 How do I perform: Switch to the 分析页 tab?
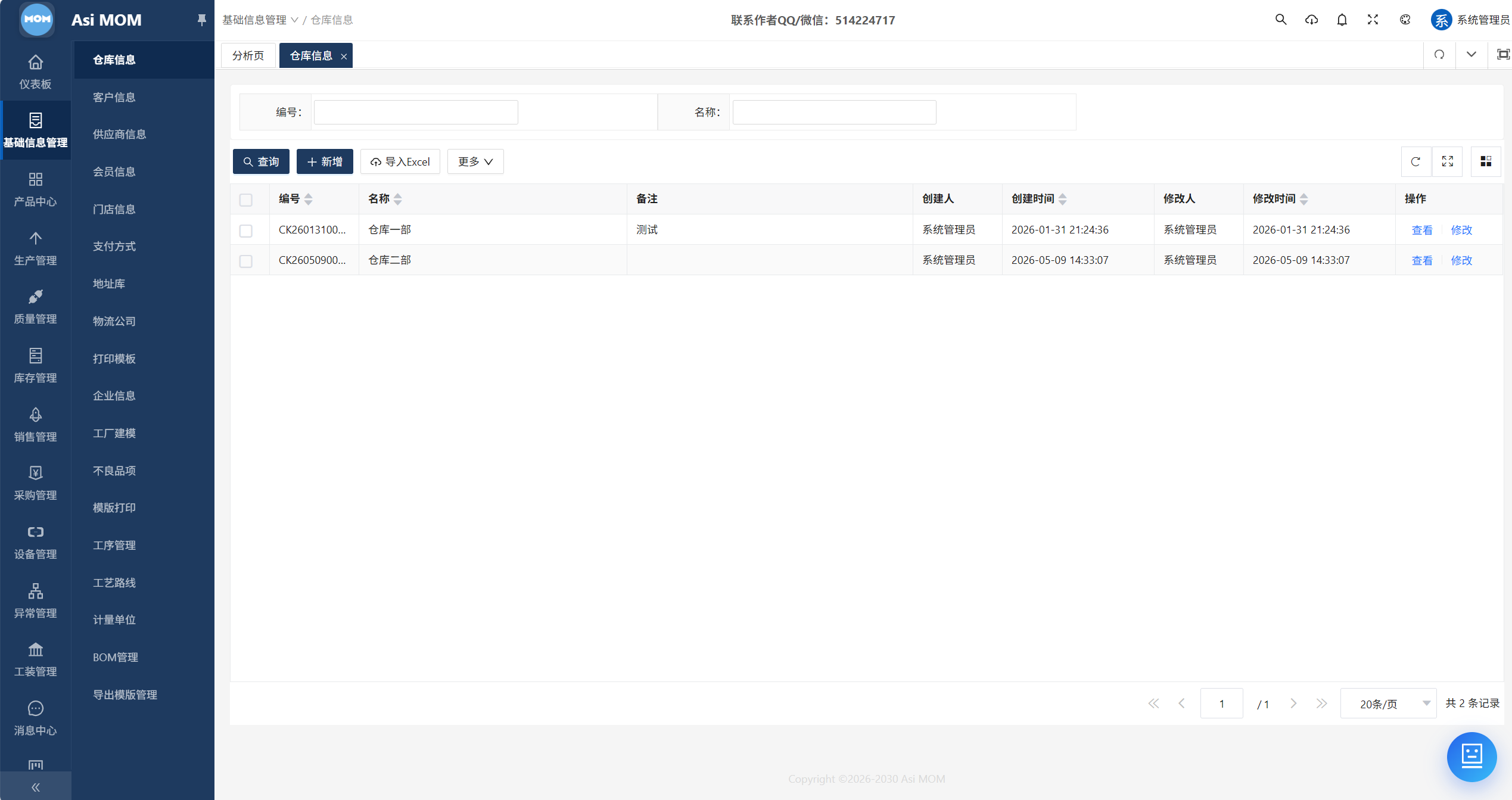coord(248,55)
